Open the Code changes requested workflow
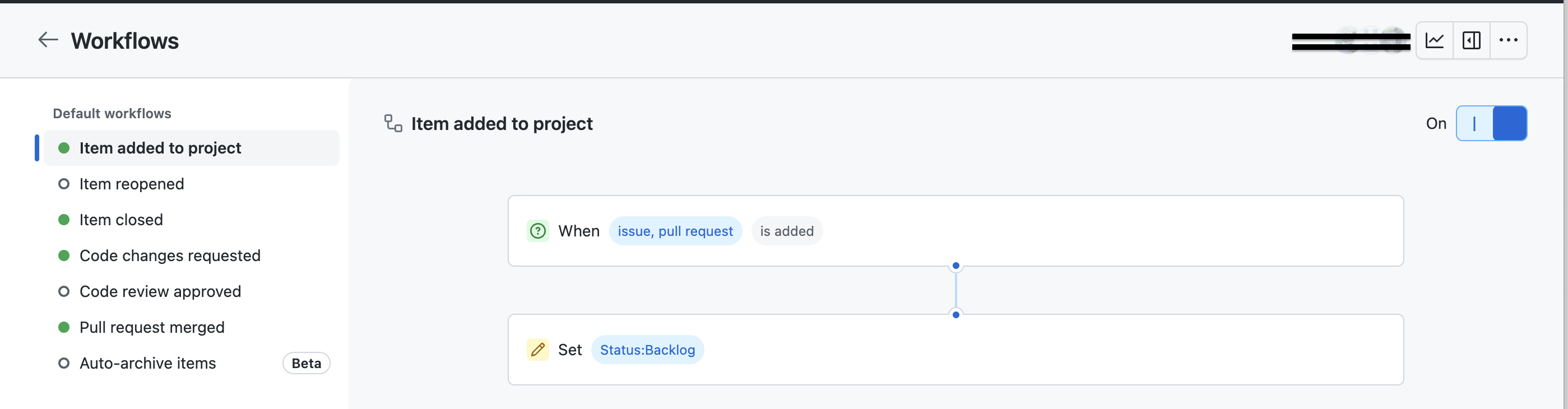 click(x=170, y=255)
